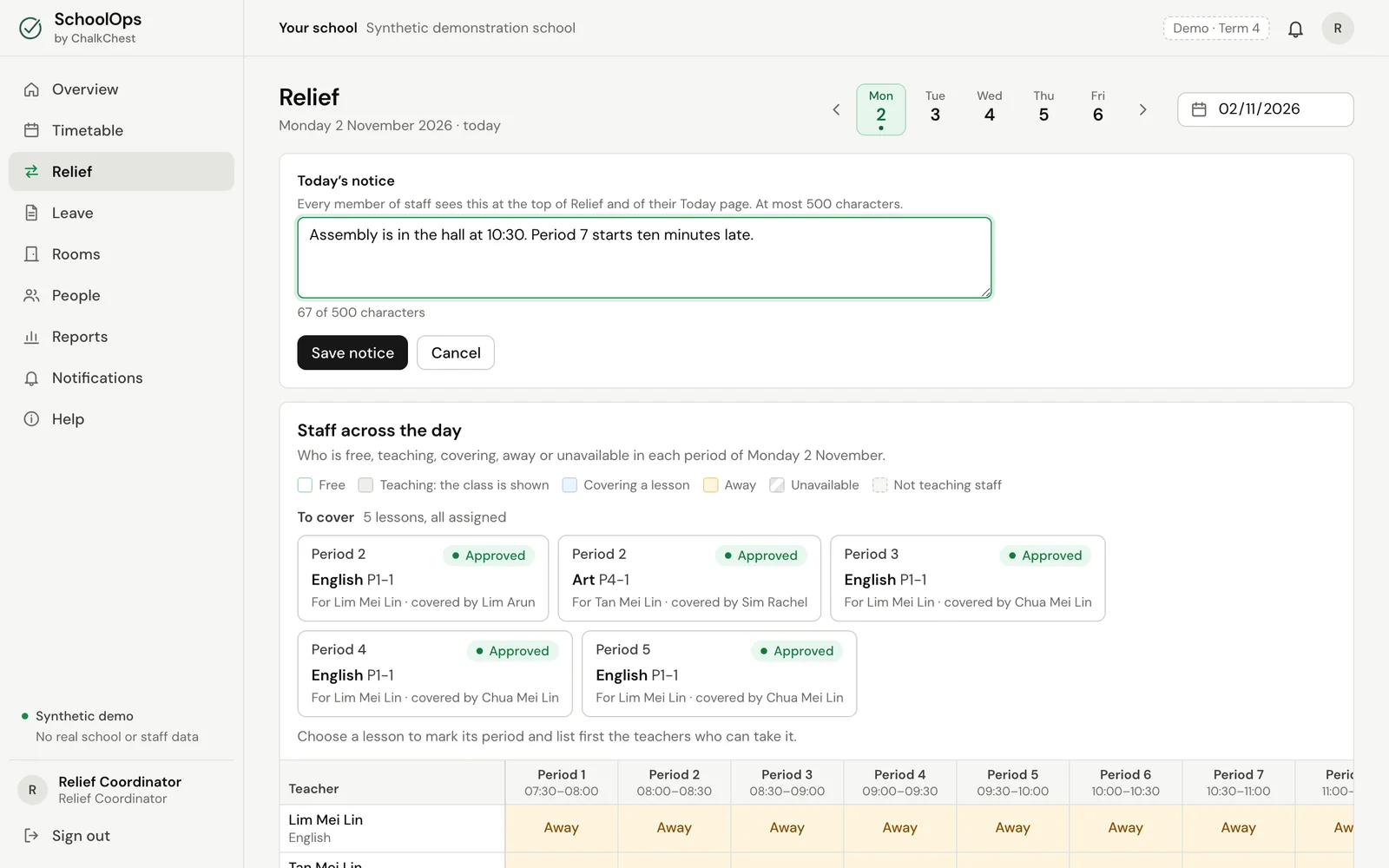Screen dimensions: 1389x868
Task: Click Sign out in the sidebar
Action: (122, 835)
